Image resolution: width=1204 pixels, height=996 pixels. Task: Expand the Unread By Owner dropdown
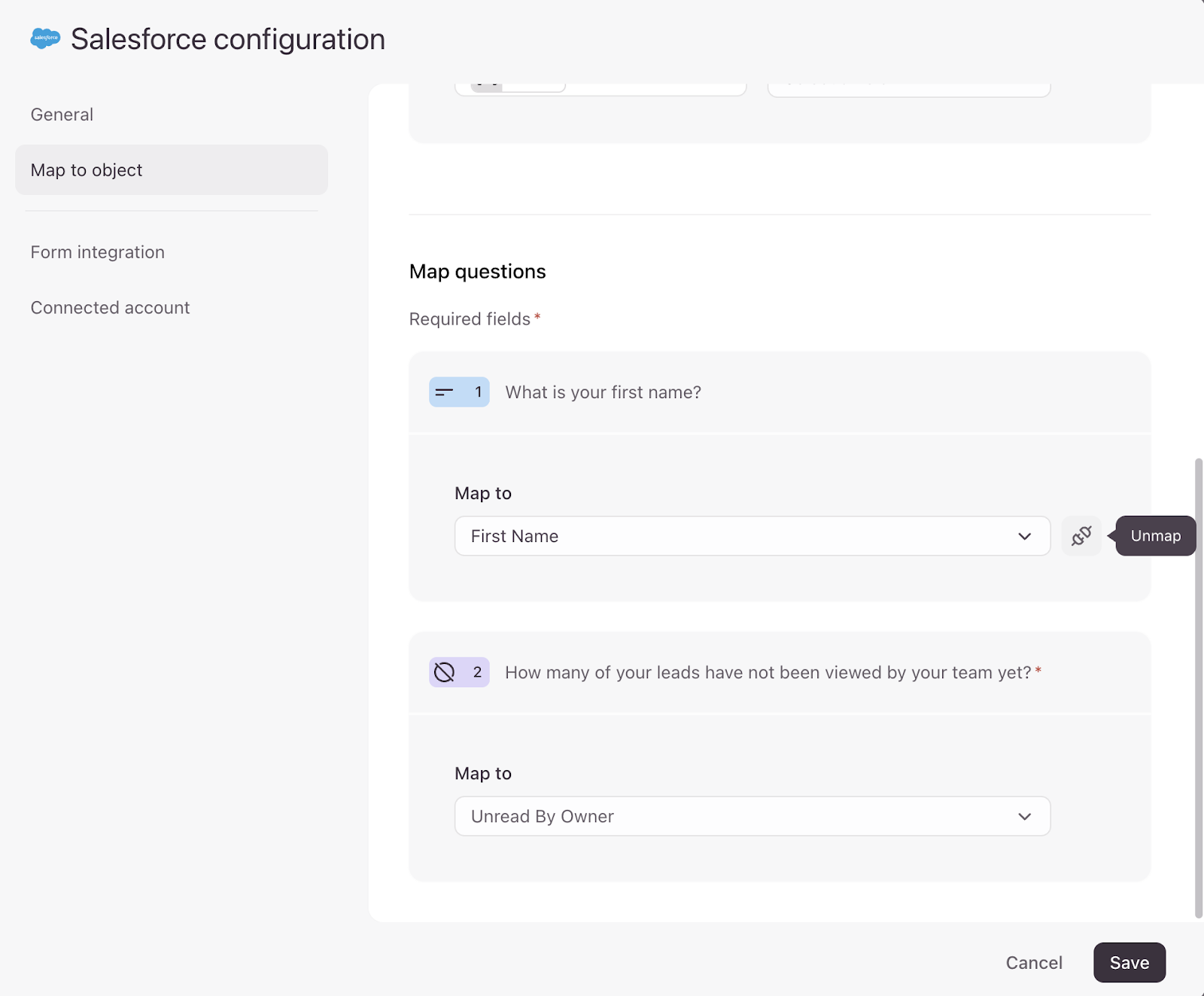click(752, 816)
